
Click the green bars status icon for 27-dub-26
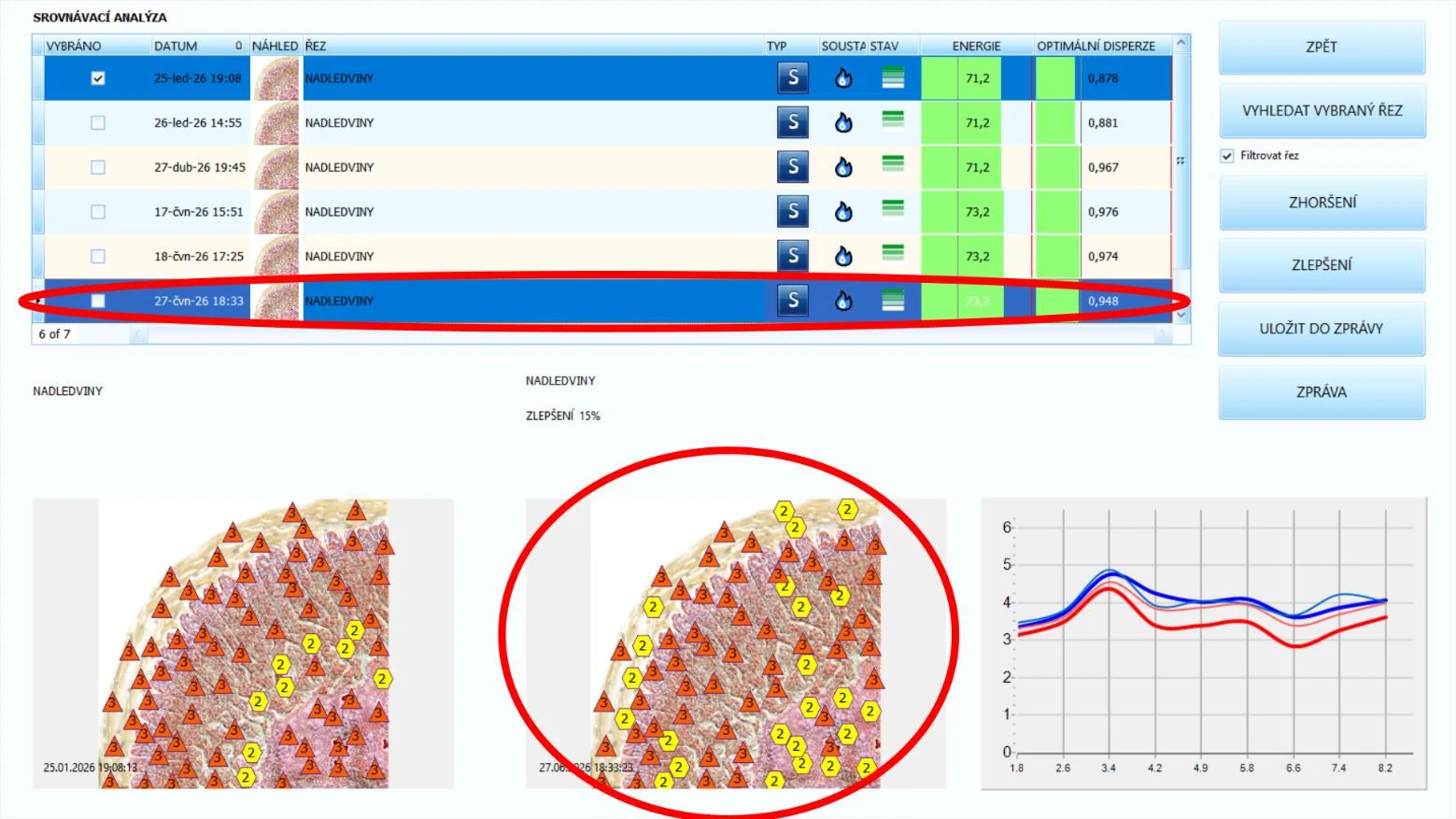click(x=893, y=163)
